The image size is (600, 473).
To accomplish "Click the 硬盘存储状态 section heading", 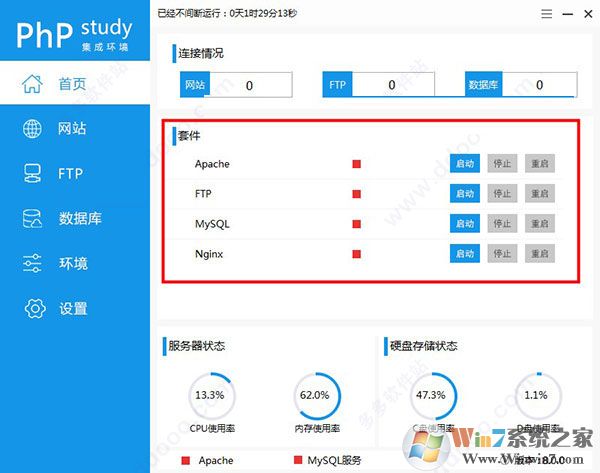I will click(x=424, y=346).
